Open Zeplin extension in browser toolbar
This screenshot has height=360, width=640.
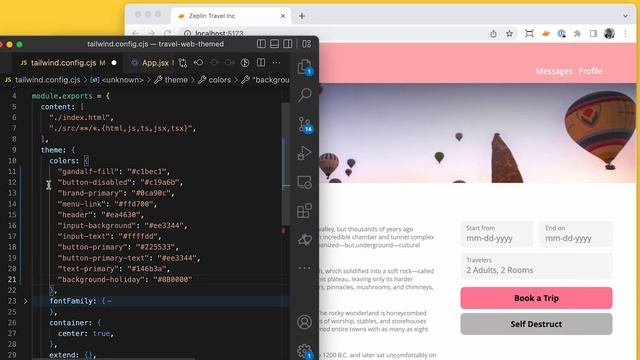(545, 33)
